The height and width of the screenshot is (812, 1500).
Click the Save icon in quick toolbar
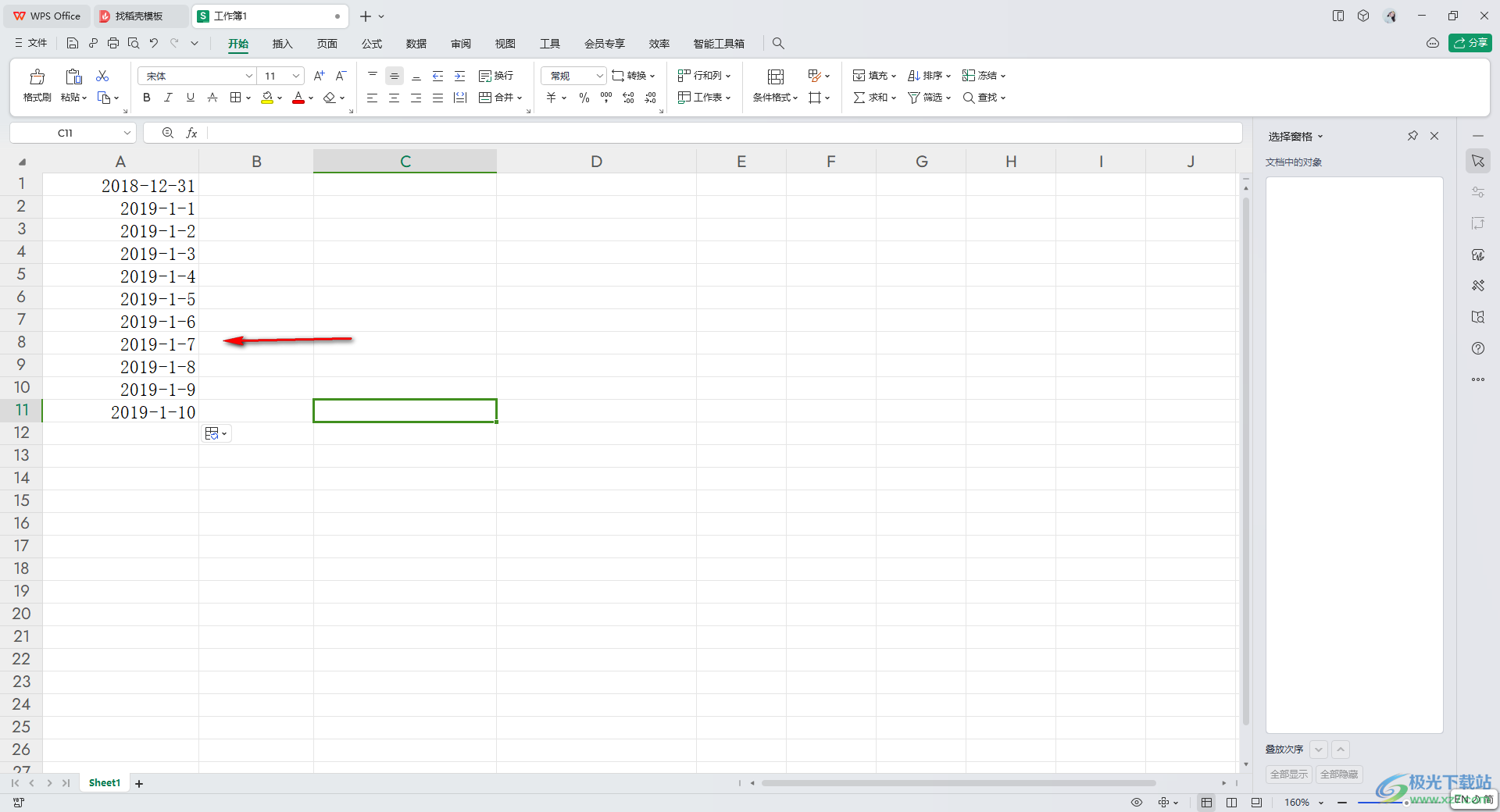[x=73, y=43]
